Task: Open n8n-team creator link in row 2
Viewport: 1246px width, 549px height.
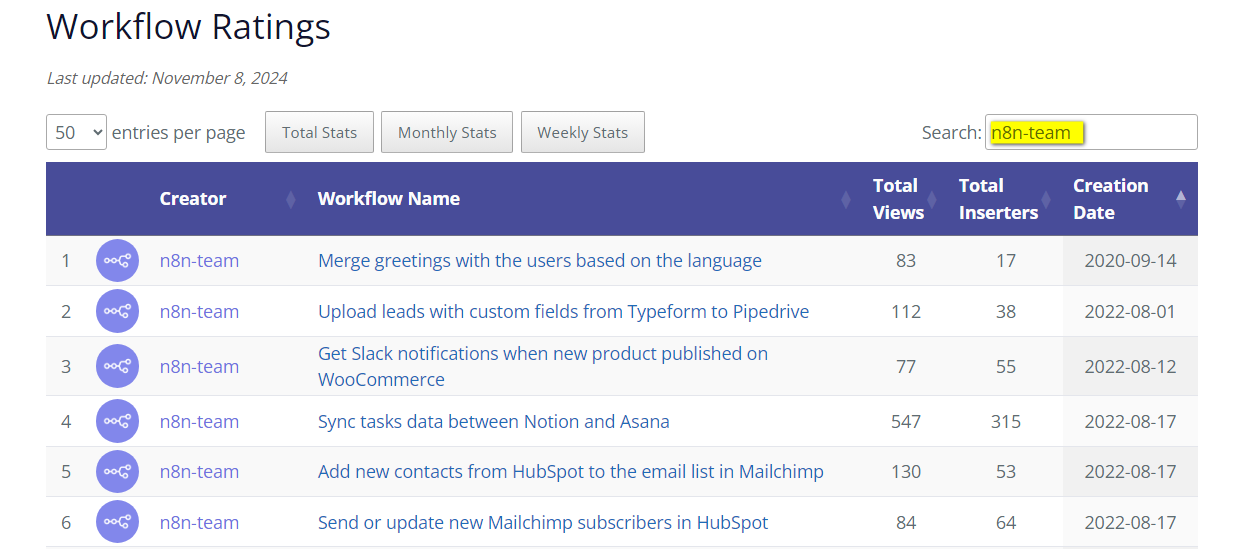Action: (x=199, y=311)
